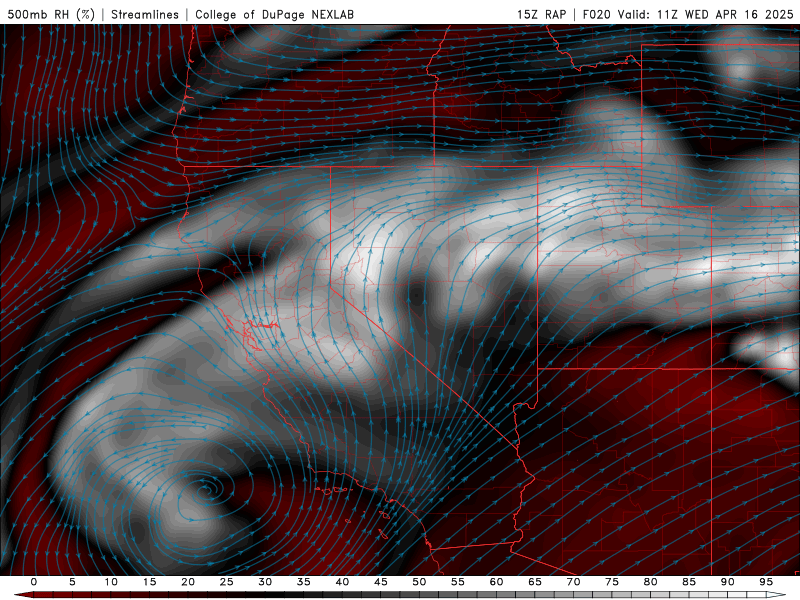The width and height of the screenshot is (800, 600).
Task: Click the colorbar value label "60"
Action: 496,582
